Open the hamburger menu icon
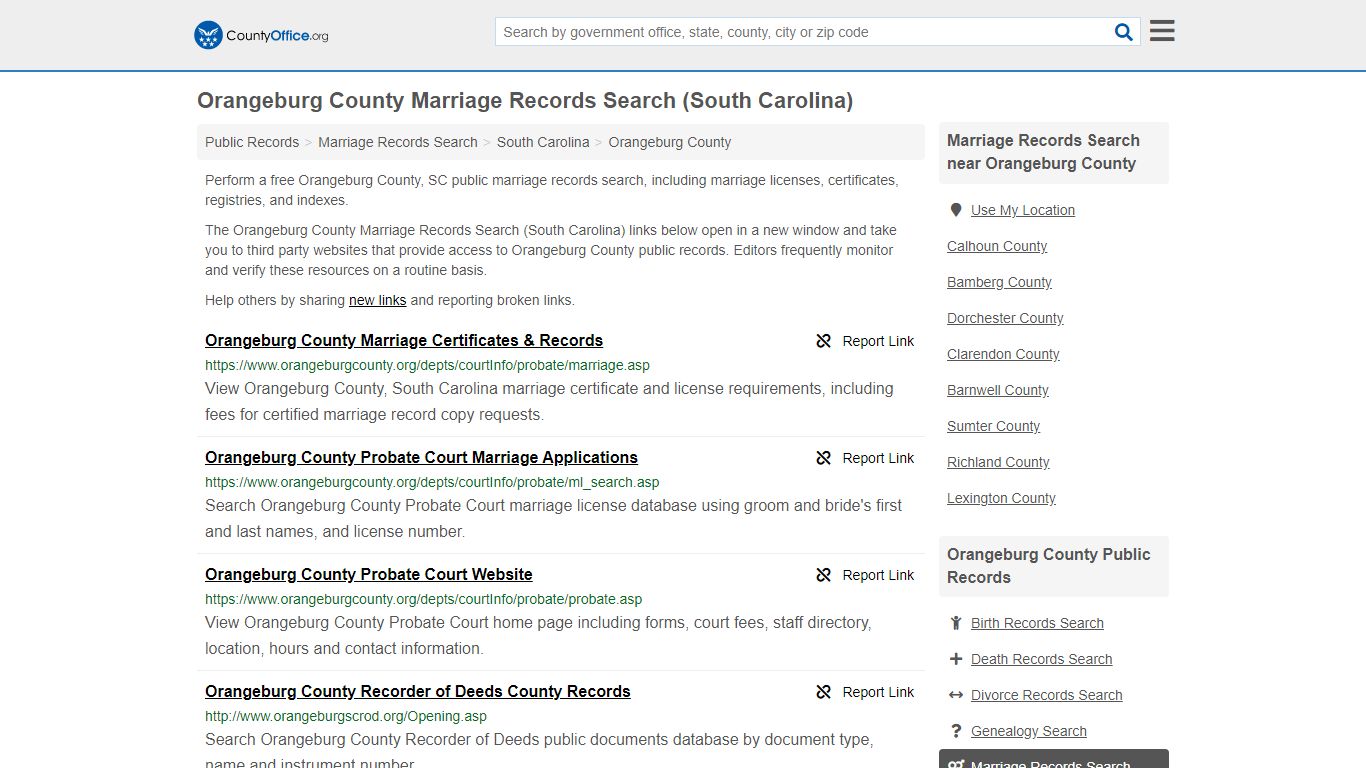Image resolution: width=1366 pixels, height=768 pixels. [1162, 31]
